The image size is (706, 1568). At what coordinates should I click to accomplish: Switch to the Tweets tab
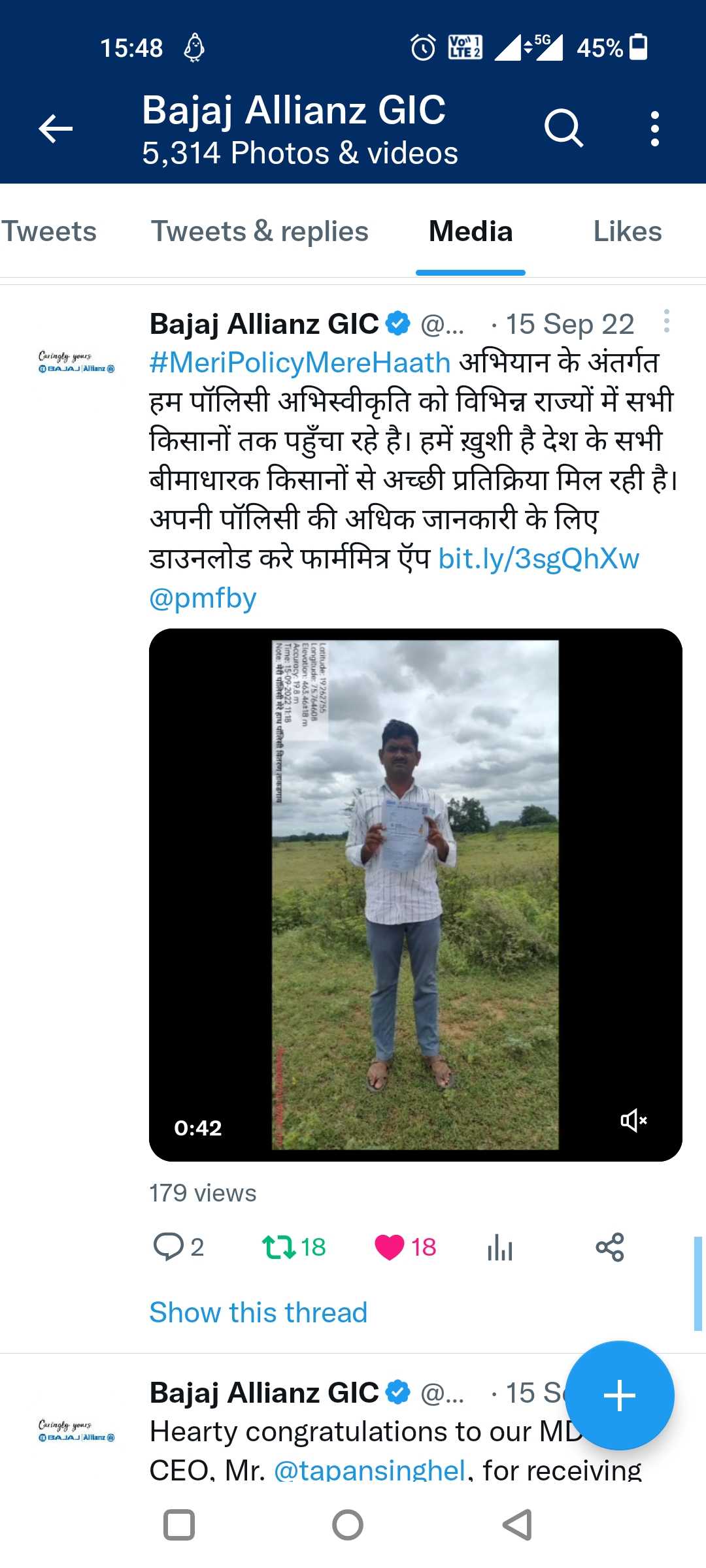click(49, 232)
